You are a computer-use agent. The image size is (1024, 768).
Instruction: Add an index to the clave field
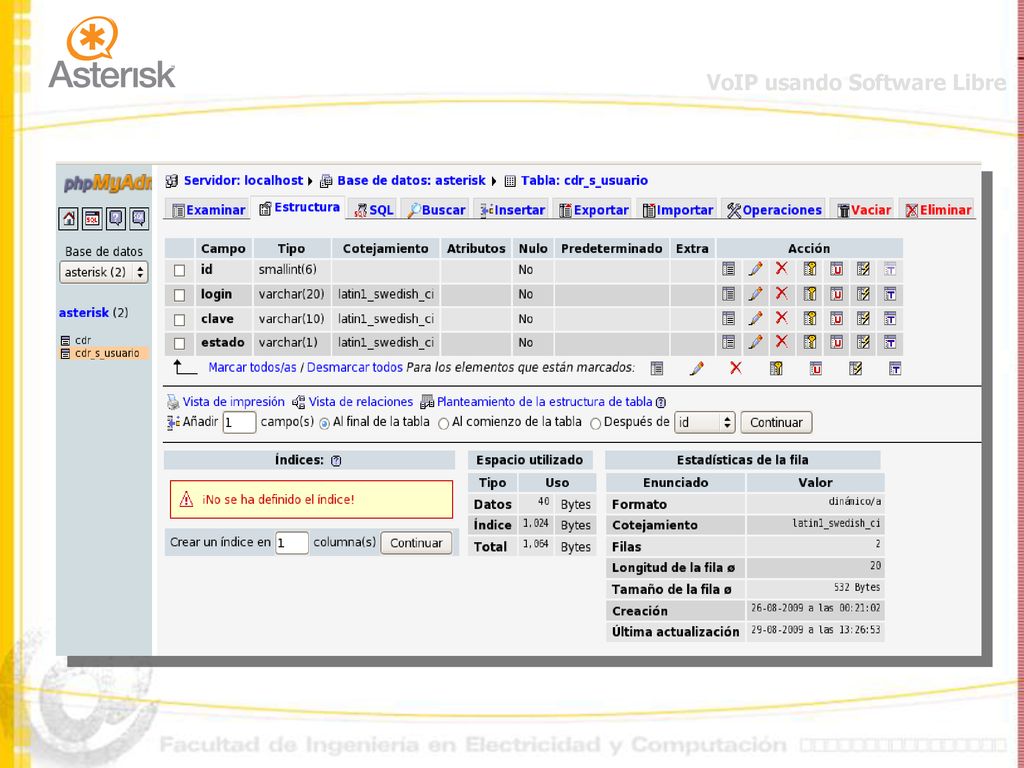[x=863, y=318]
